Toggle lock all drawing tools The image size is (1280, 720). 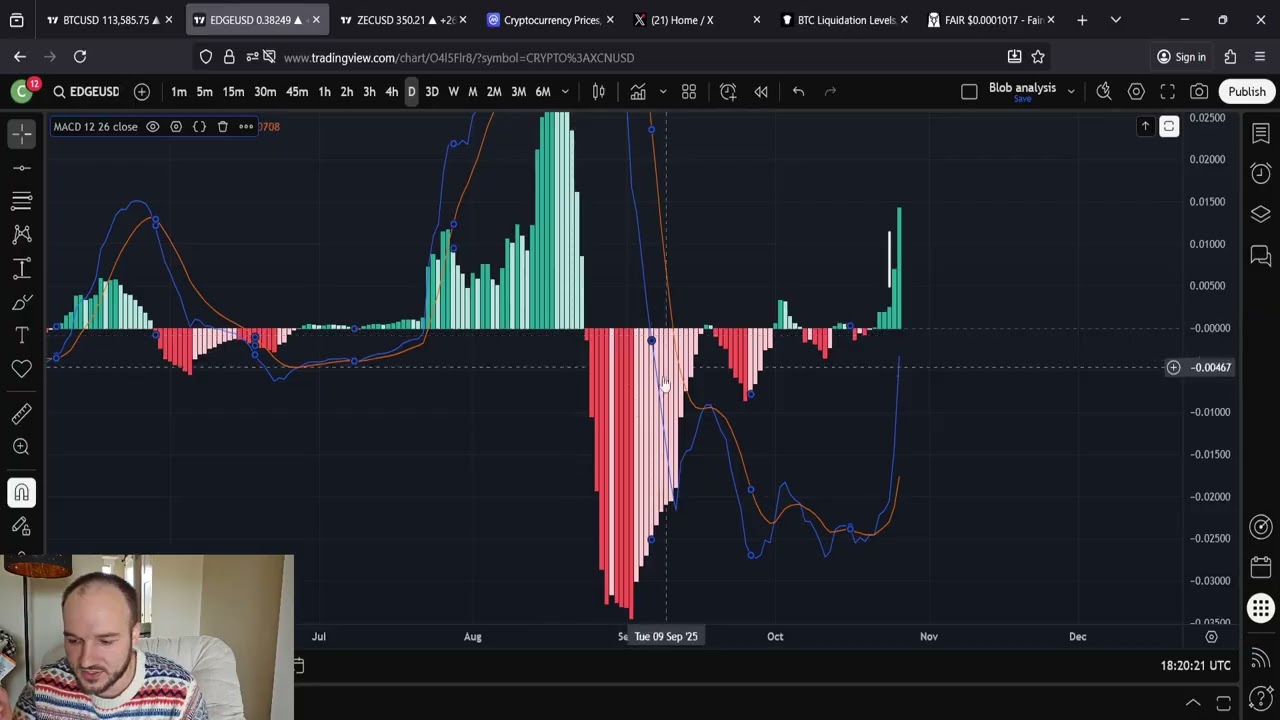(22, 526)
